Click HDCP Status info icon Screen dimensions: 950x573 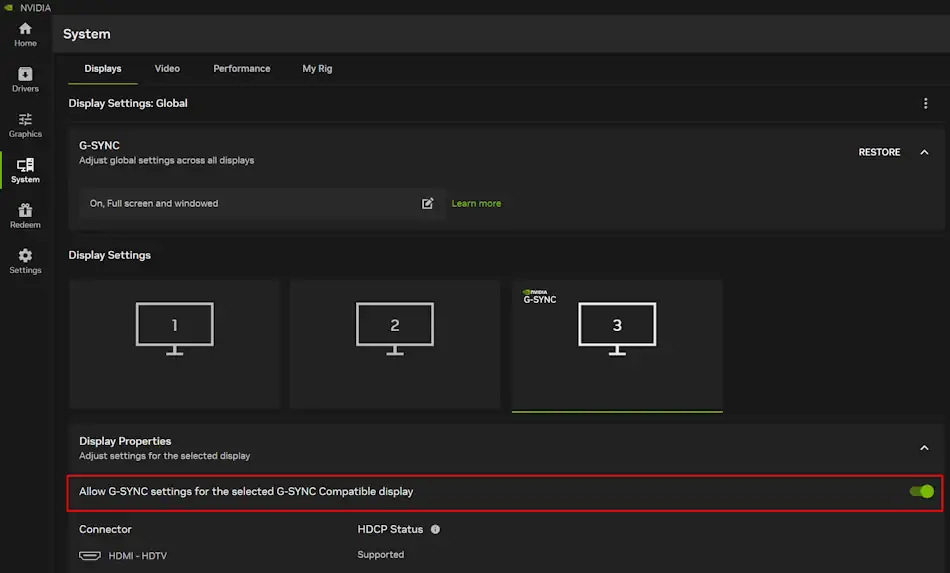436,529
